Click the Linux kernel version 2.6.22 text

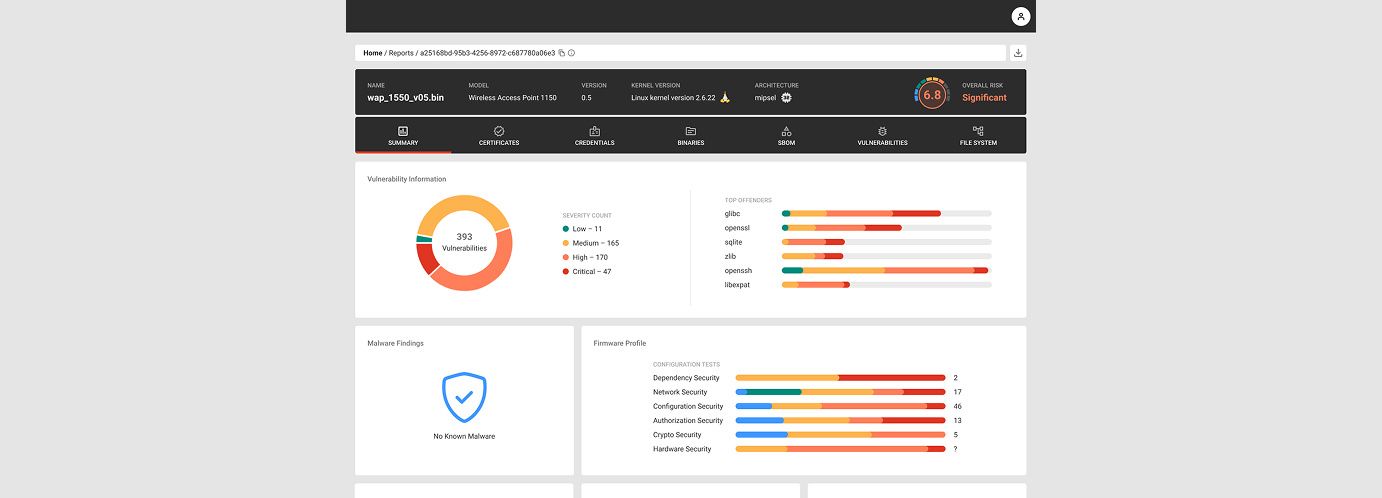673,98
